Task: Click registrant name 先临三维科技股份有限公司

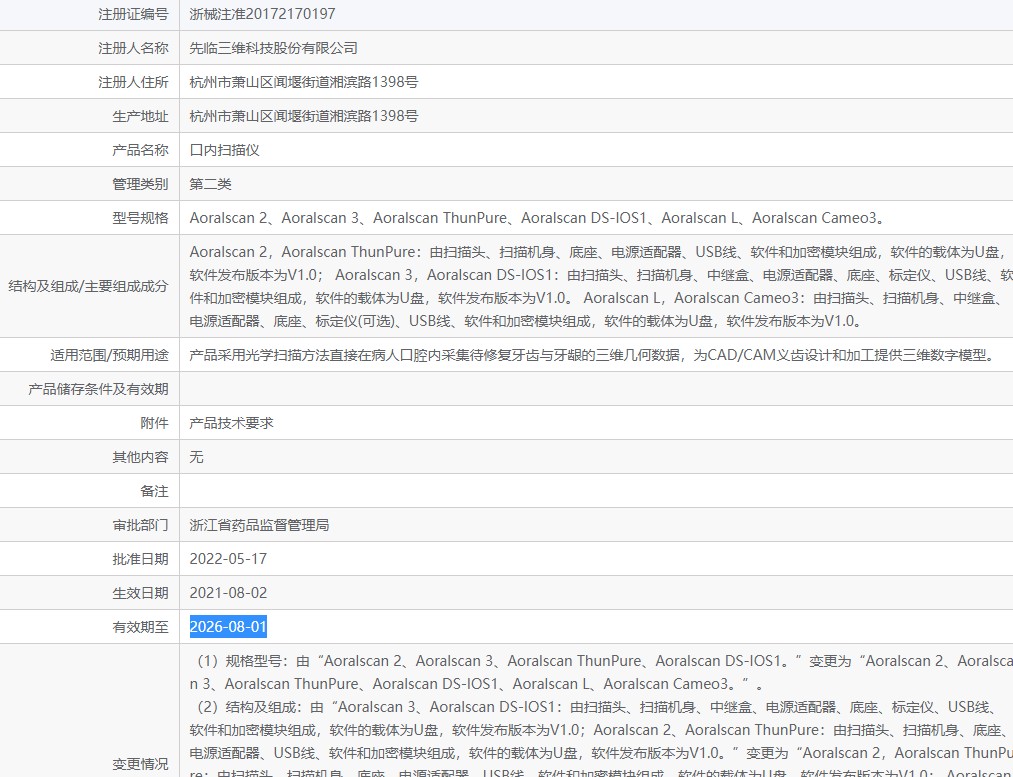Action: click(x=273, y=48)
